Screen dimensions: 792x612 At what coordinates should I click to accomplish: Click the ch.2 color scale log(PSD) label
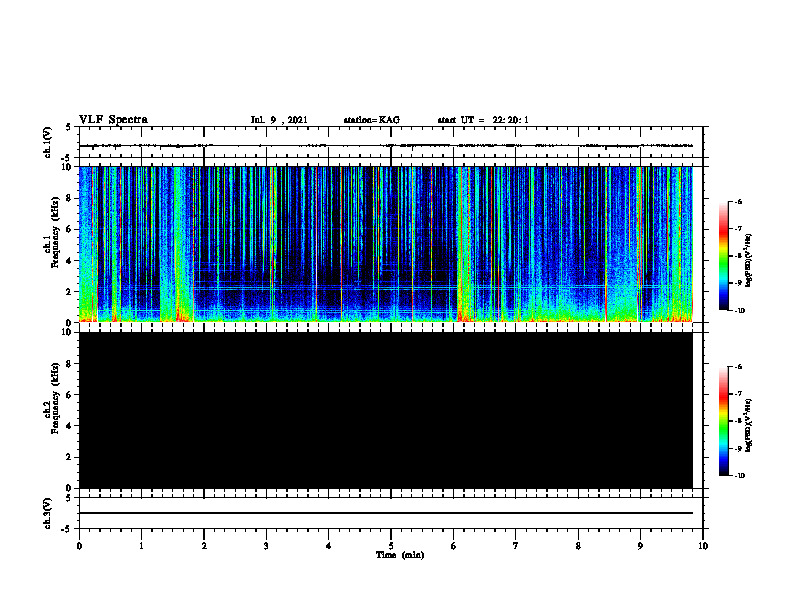(x=749, y=426)
